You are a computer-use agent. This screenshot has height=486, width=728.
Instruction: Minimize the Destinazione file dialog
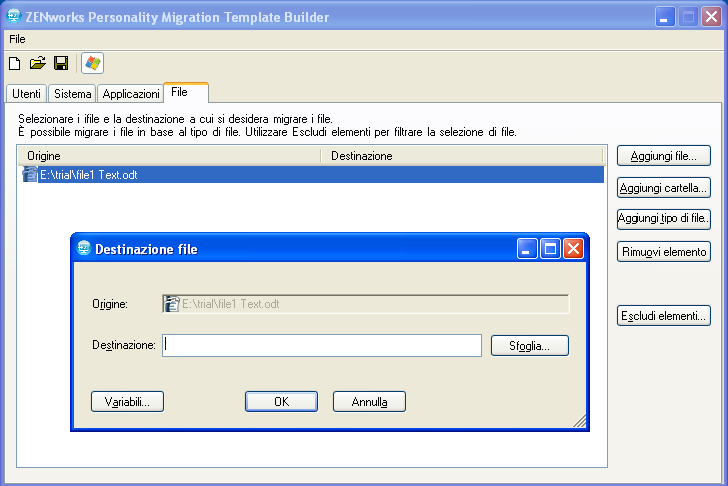(x=527, y=249)
